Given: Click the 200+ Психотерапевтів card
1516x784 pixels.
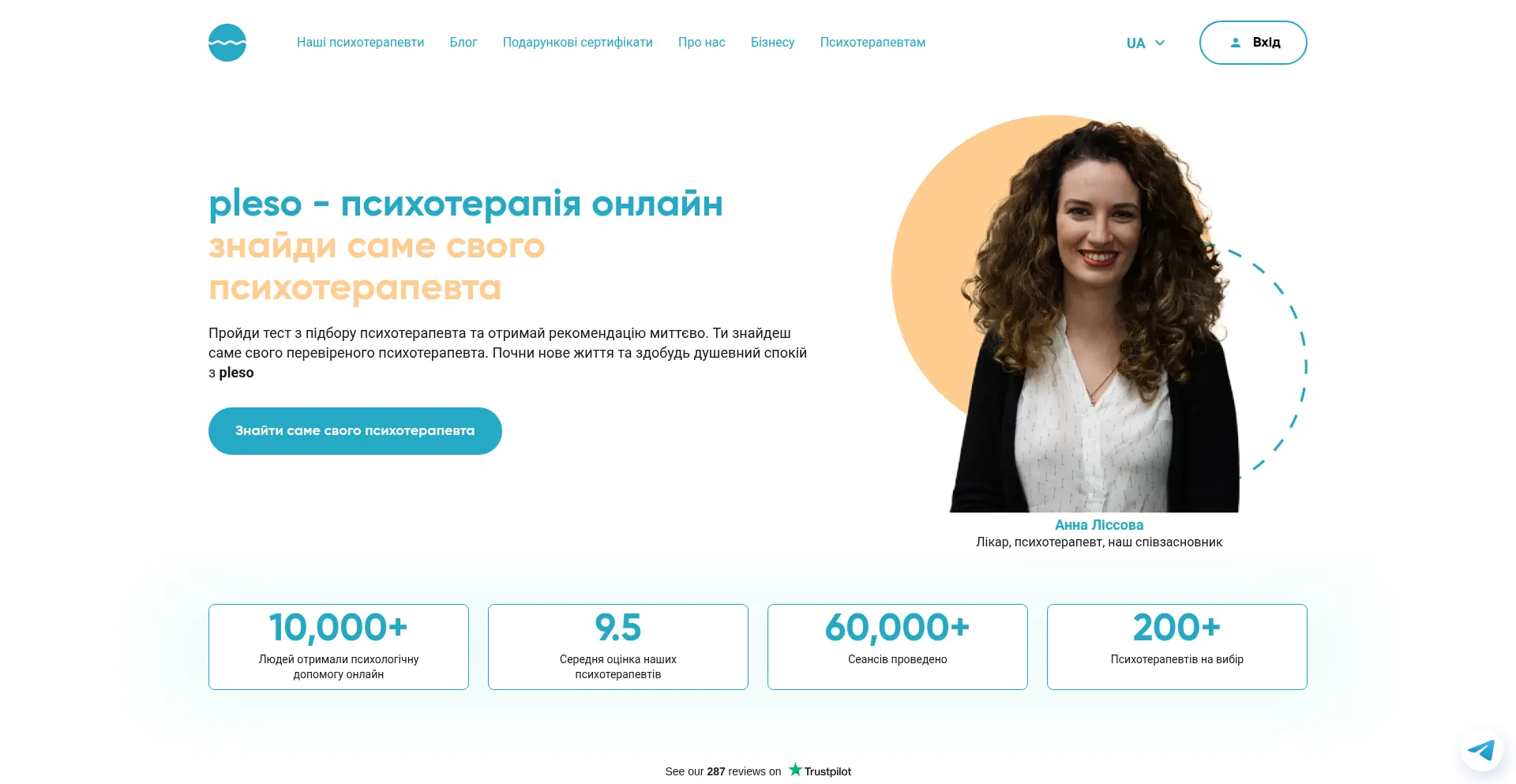Looking at the screenshot, I should pos(1177,647).
